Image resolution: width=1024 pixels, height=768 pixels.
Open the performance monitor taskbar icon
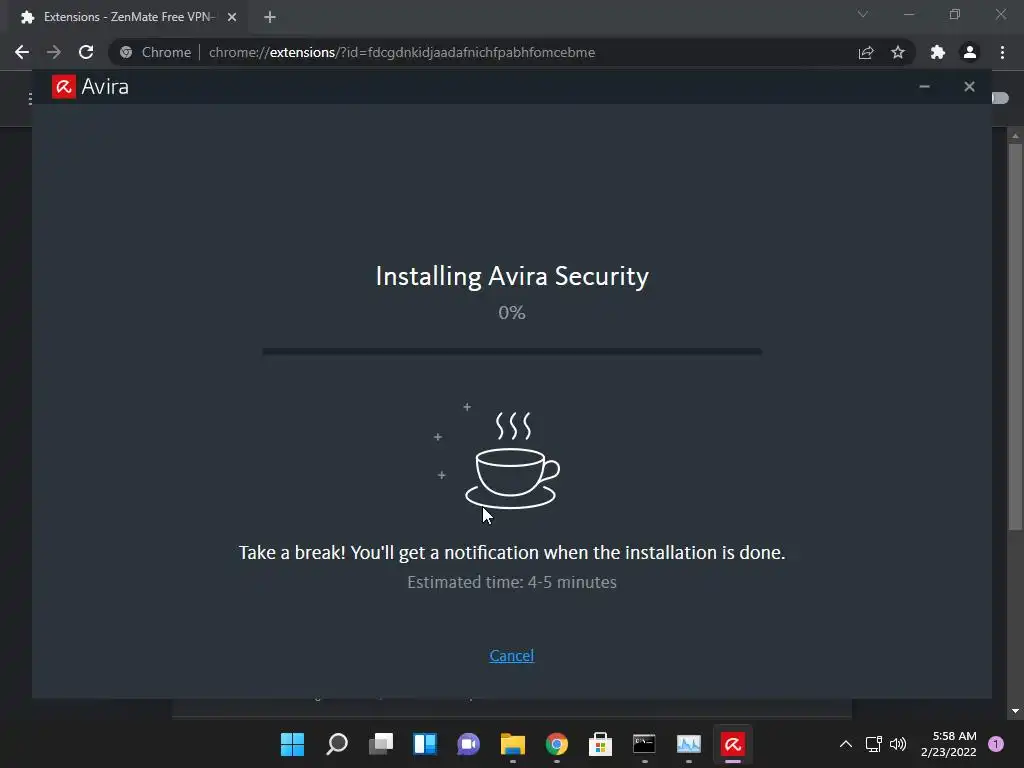(x=688, y=744)
